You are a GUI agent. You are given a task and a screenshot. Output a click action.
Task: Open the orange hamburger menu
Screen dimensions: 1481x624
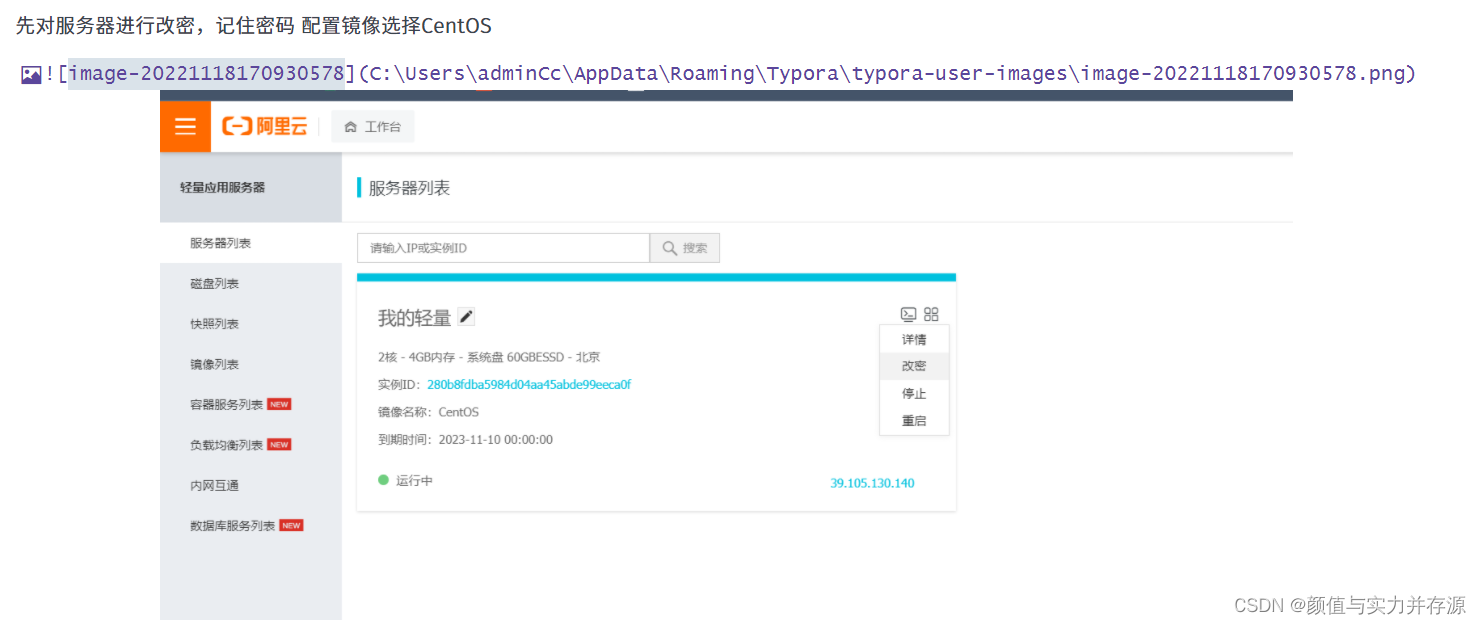pos(185,126)
